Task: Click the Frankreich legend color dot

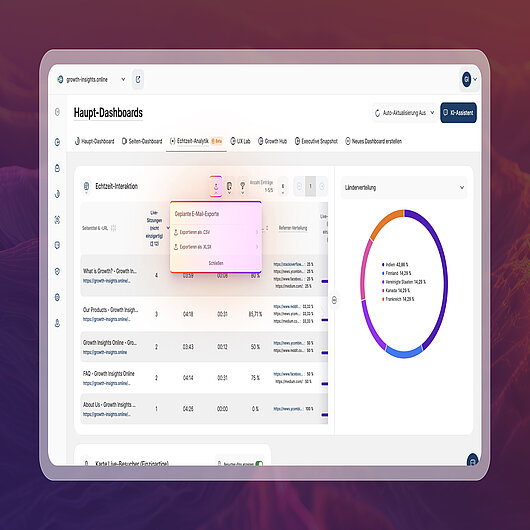Action: pos(383,299)
